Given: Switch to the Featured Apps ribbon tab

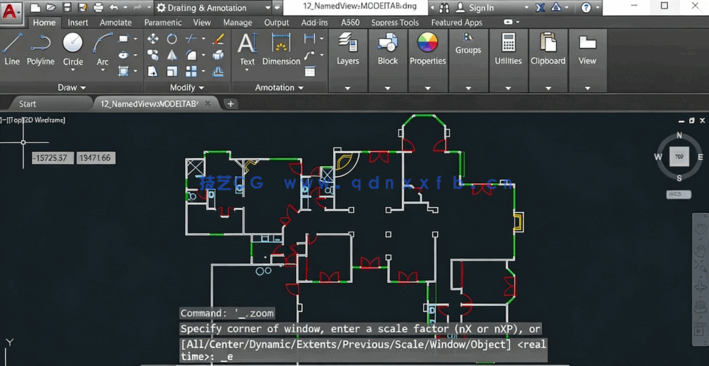Looking at the screenshot, I should (x=457, y=22).
